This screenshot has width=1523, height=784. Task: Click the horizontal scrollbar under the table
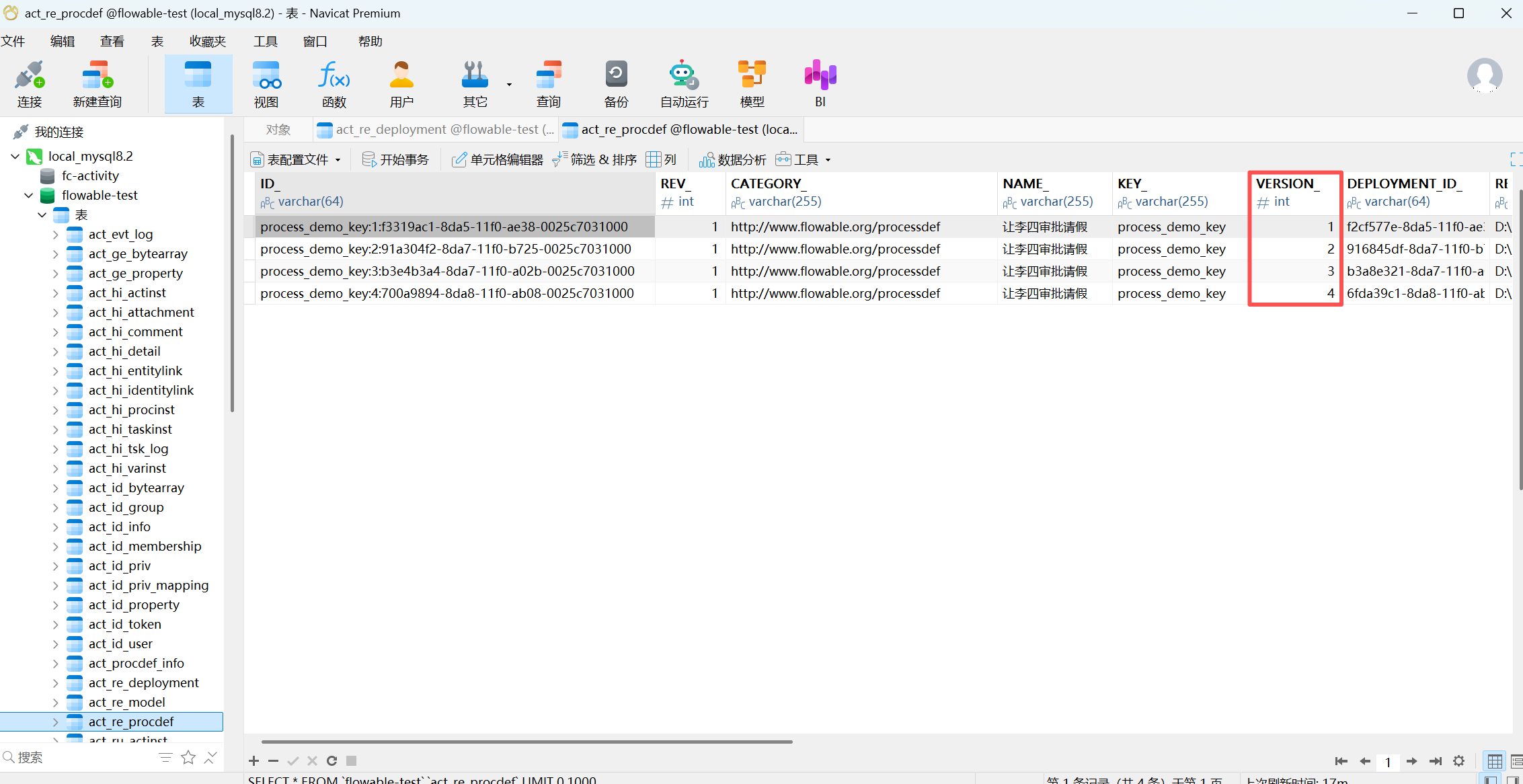point(526,742)
